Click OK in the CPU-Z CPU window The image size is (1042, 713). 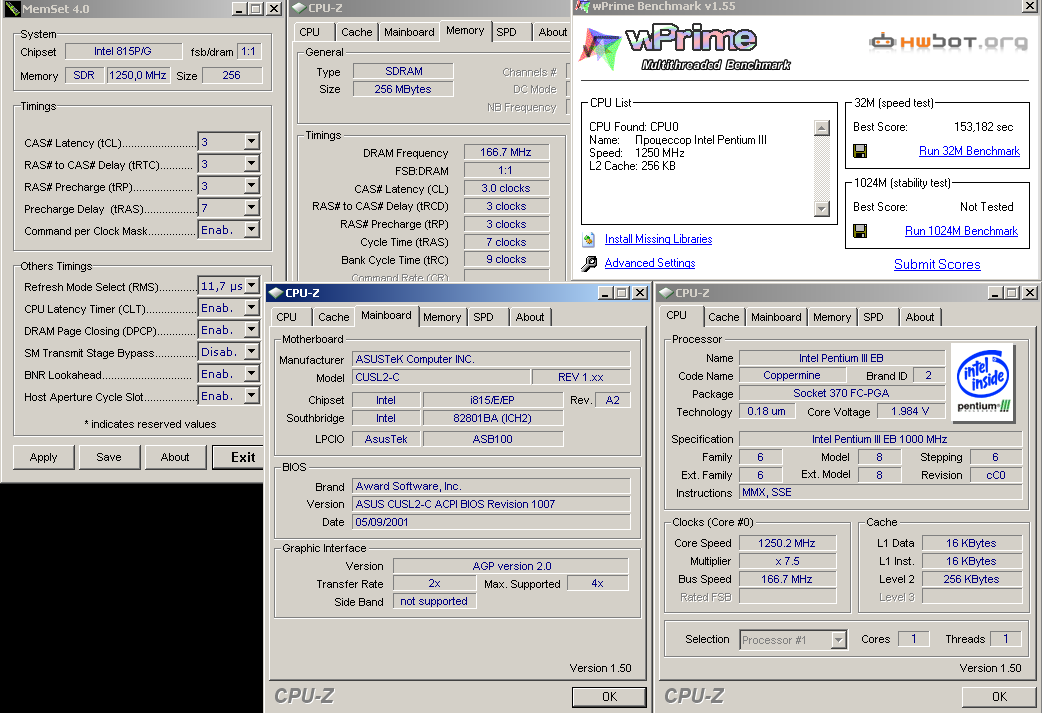999,696
